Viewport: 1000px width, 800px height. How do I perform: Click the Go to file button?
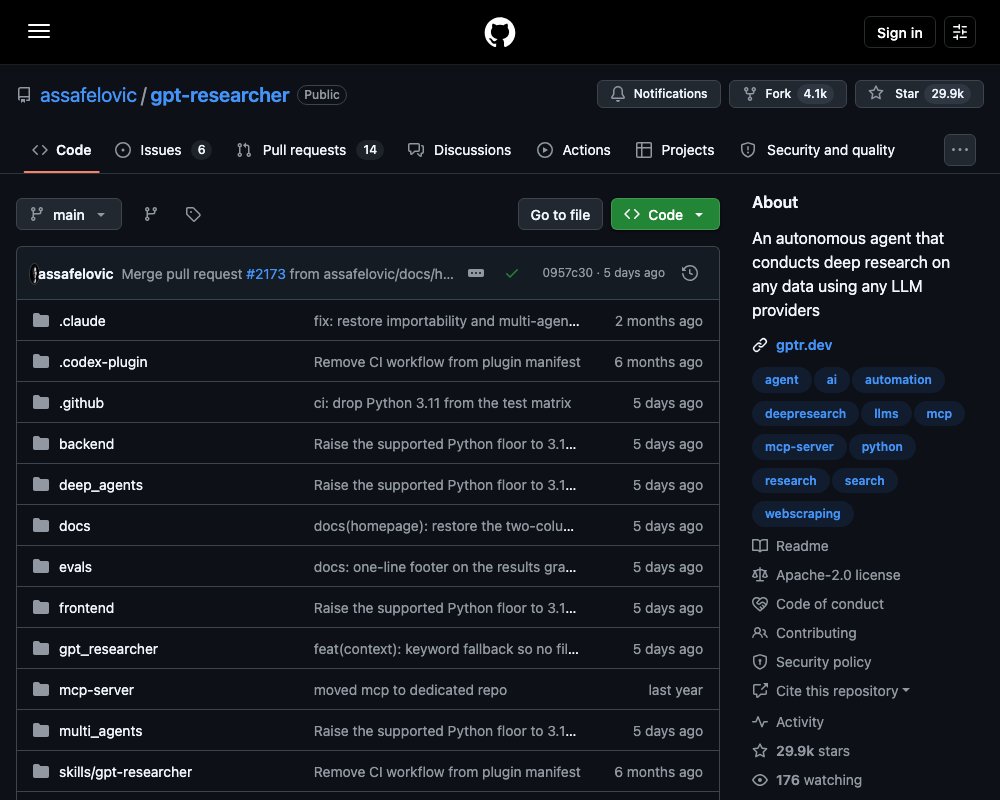560,214
